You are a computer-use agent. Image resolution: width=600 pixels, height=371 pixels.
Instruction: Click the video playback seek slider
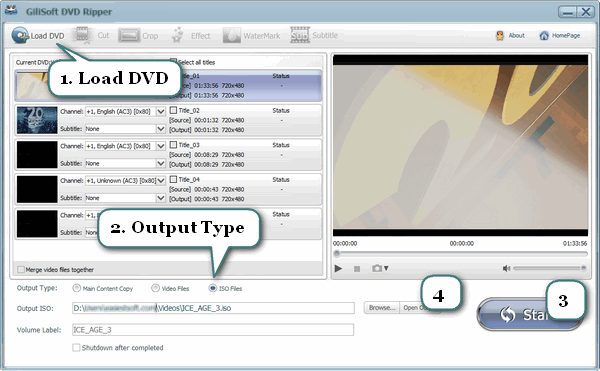460,254
